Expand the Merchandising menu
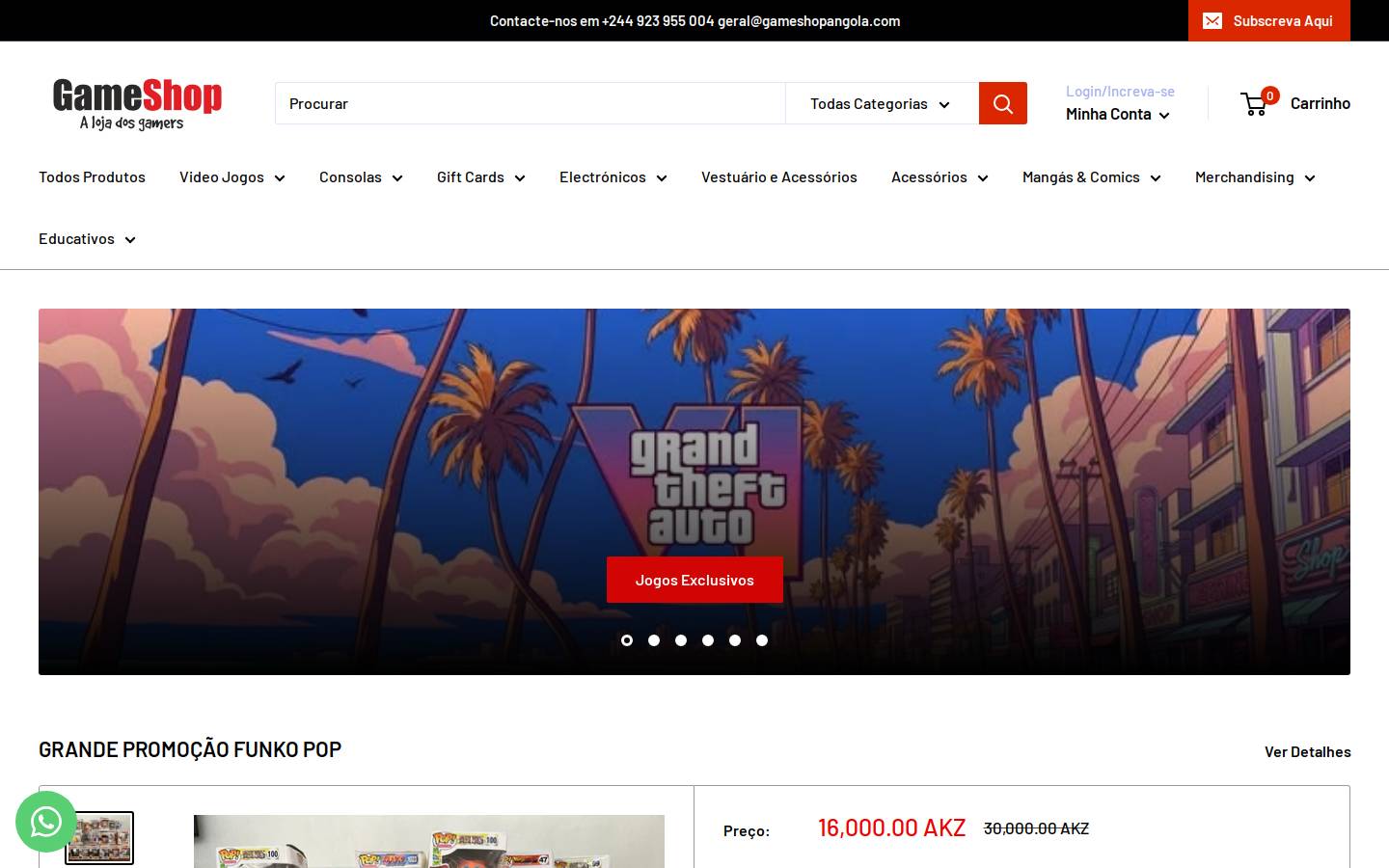 point(1255,176)
